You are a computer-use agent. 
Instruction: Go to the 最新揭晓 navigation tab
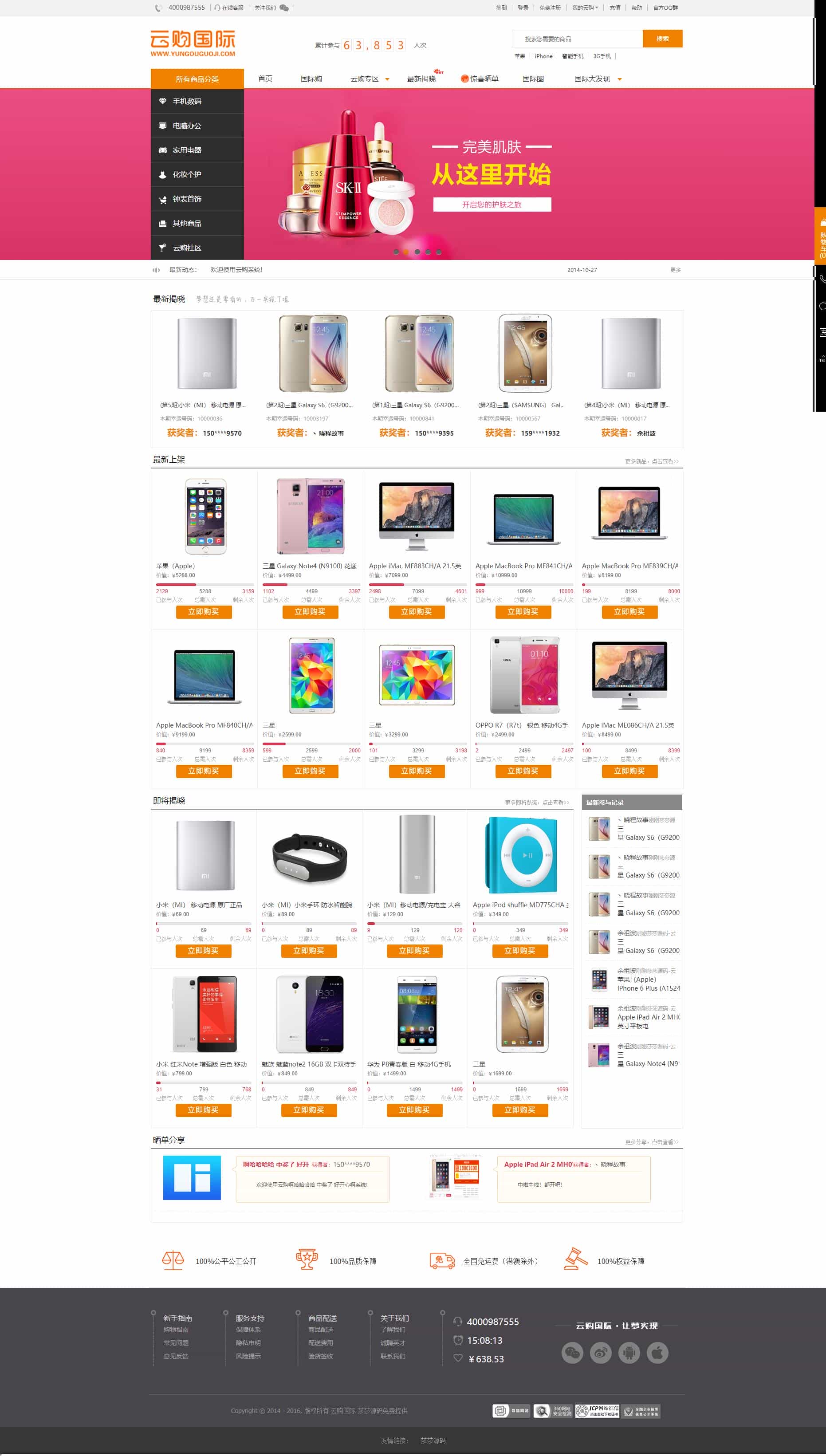(421, 79)
